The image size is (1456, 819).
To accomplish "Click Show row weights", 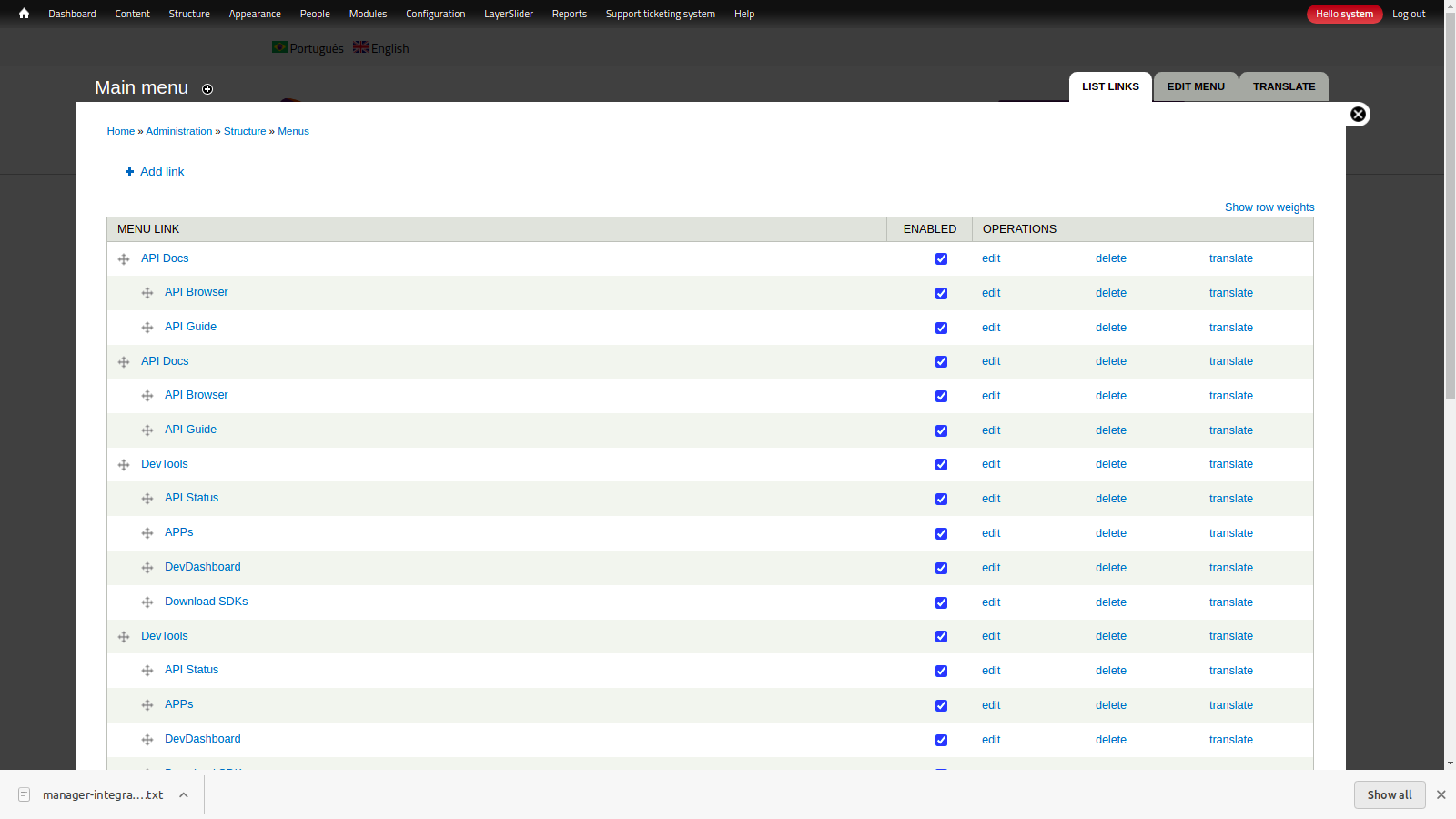I will [x=1269, y=207].
